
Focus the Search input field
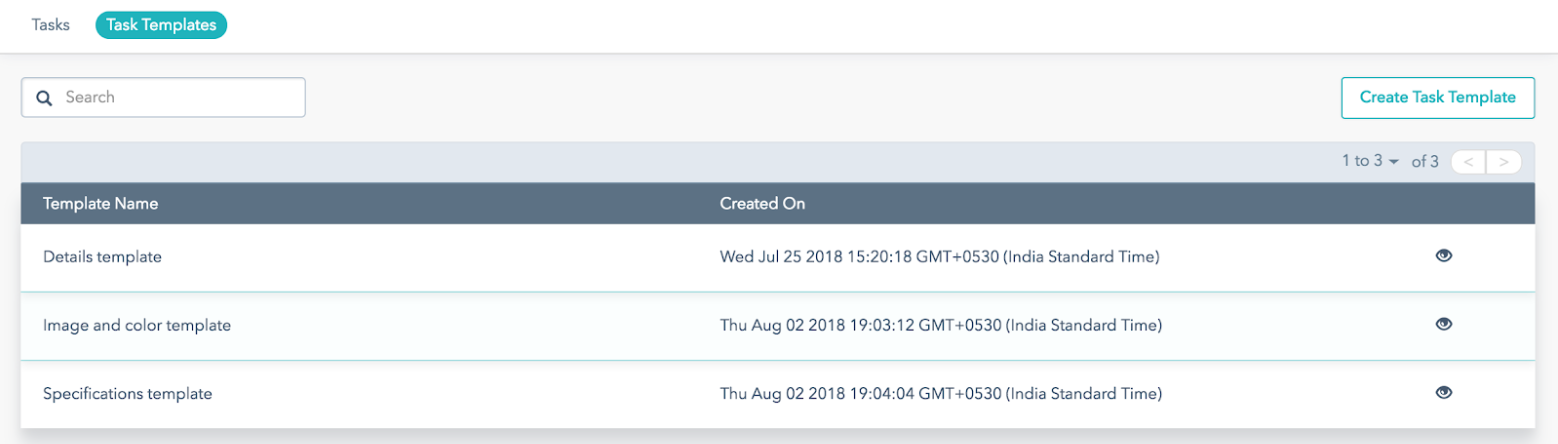point(163,97)
